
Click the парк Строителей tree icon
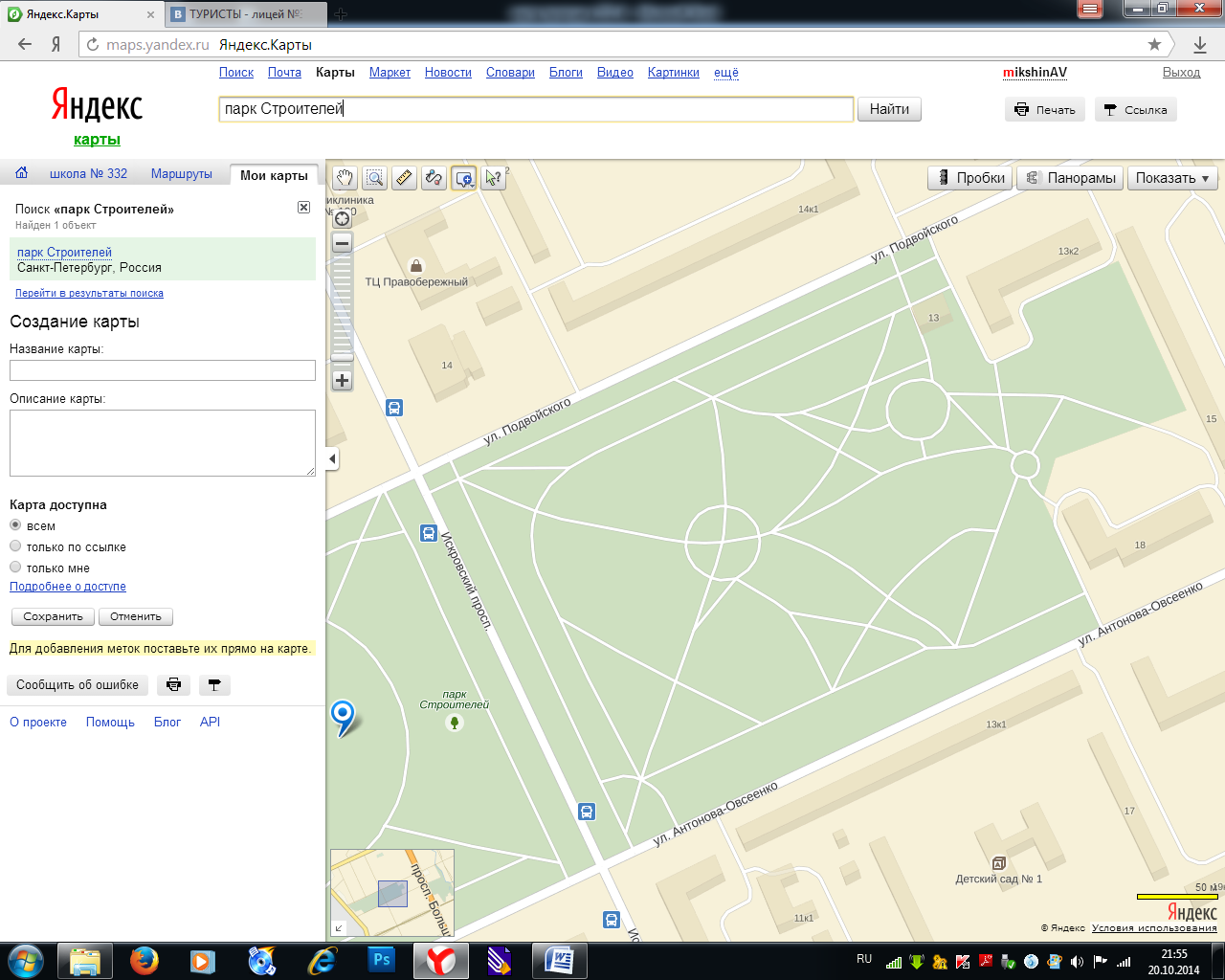point(455,723)
